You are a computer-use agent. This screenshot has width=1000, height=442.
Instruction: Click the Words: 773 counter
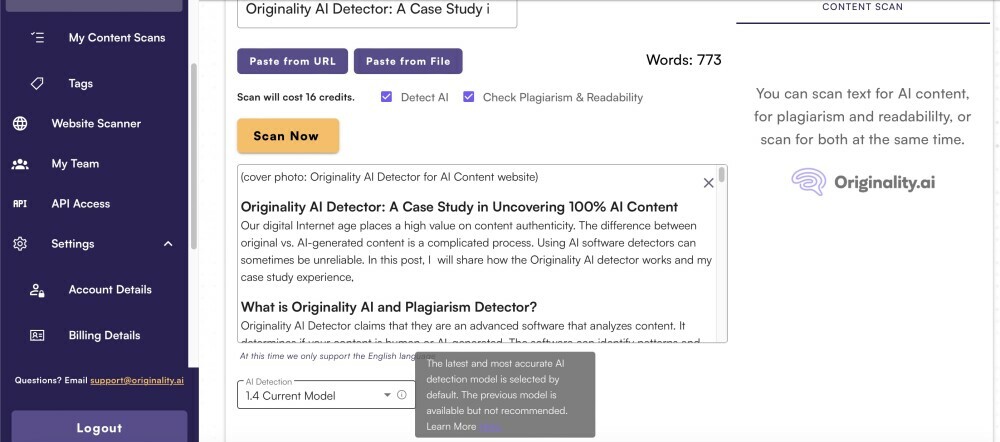684,61
